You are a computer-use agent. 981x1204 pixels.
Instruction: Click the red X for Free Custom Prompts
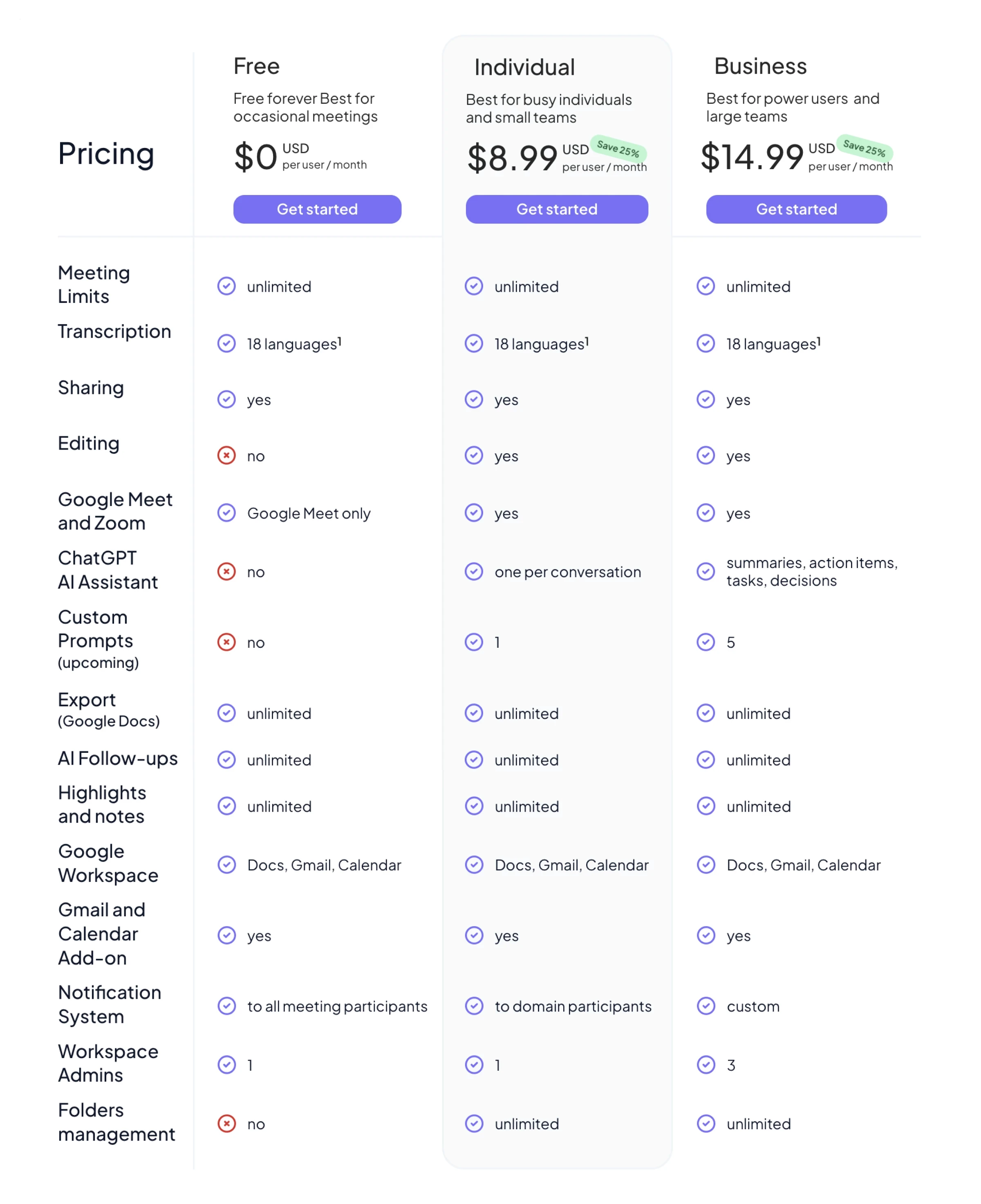tap(226, 642)
